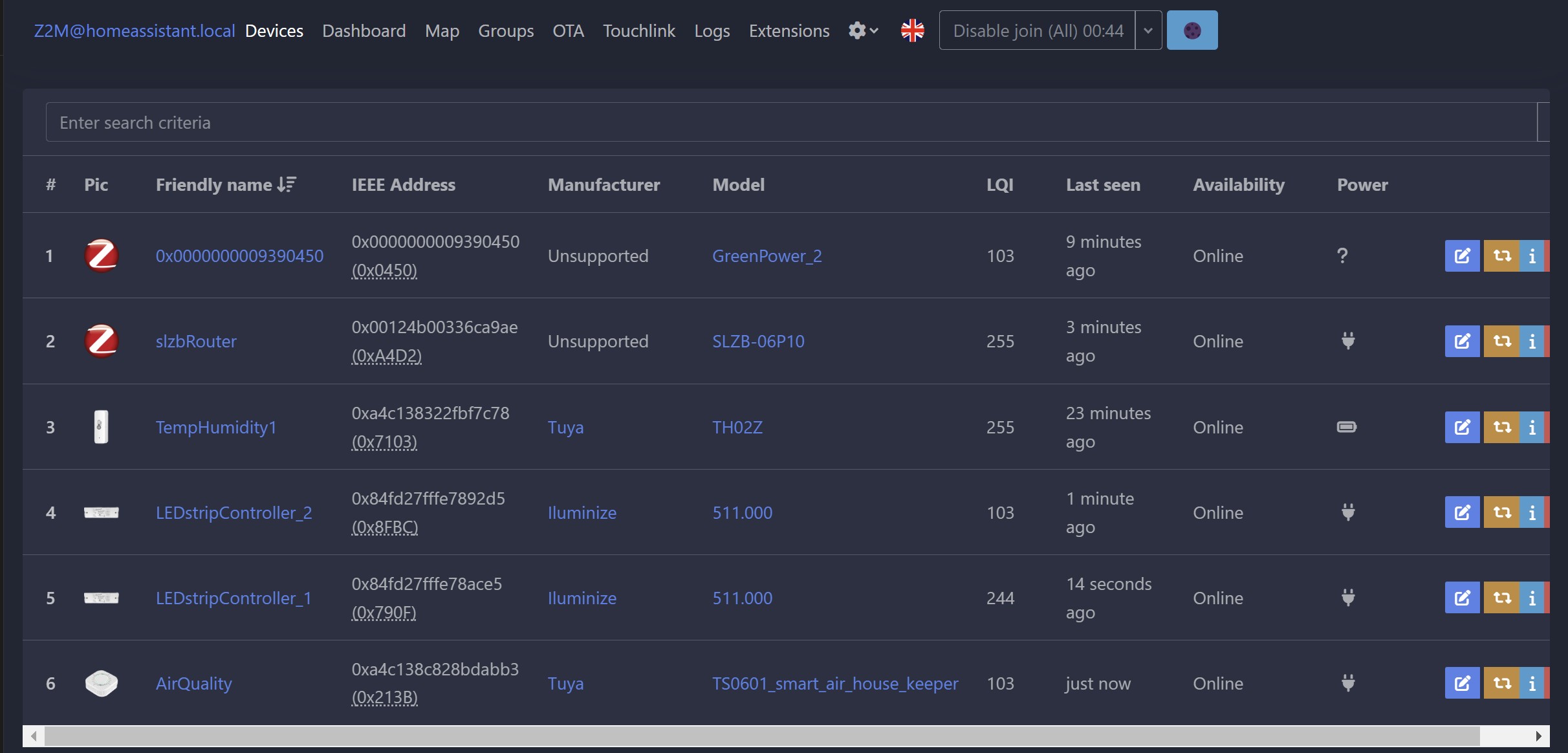
Task: Go to the Map page
Action: 442,30
